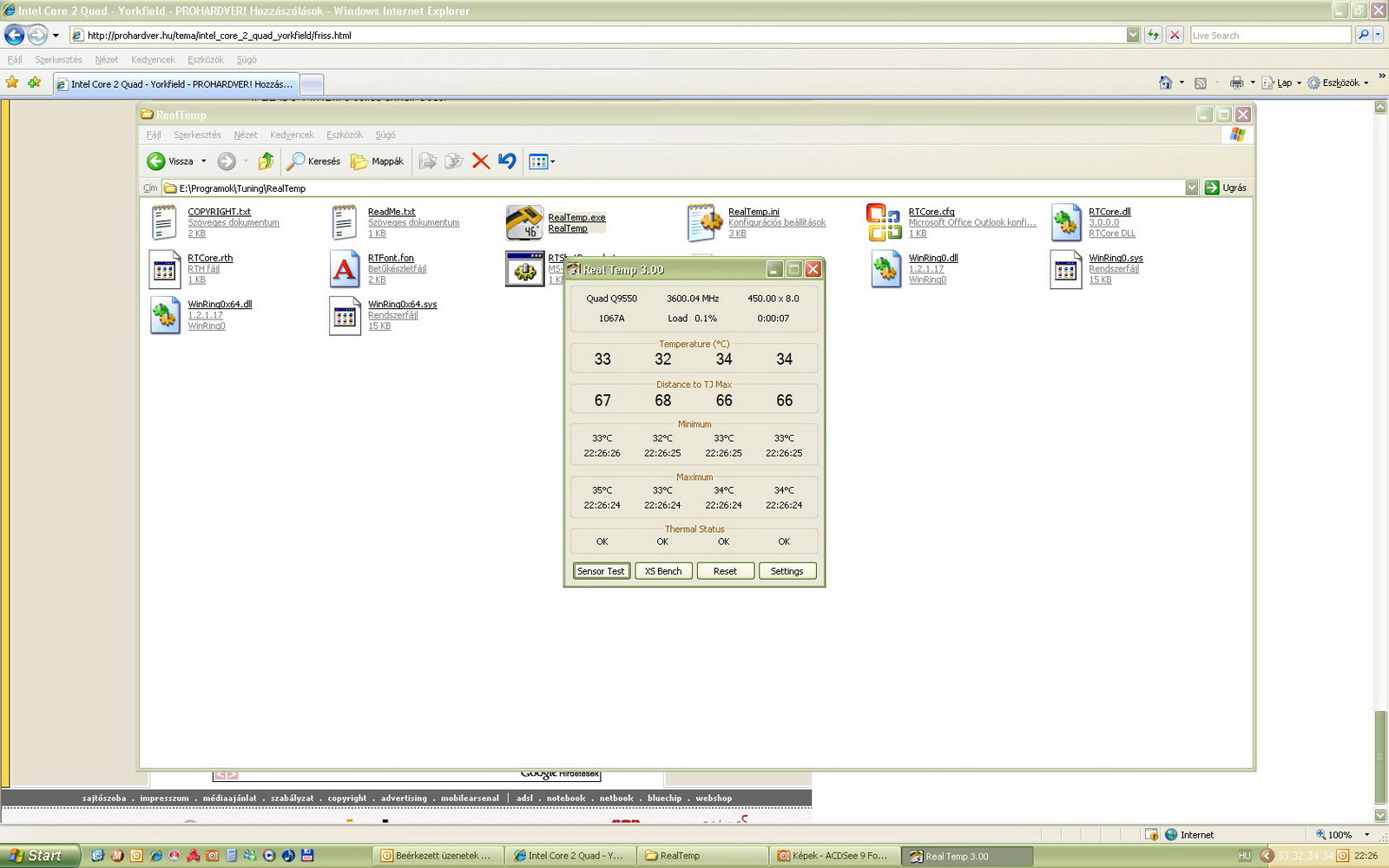
Task: Open a new blank tab in IE
Action: (312, 84)
